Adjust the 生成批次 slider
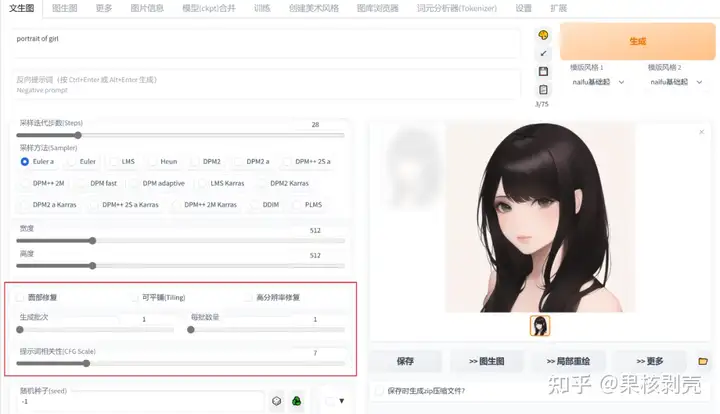 click(96, 330)
